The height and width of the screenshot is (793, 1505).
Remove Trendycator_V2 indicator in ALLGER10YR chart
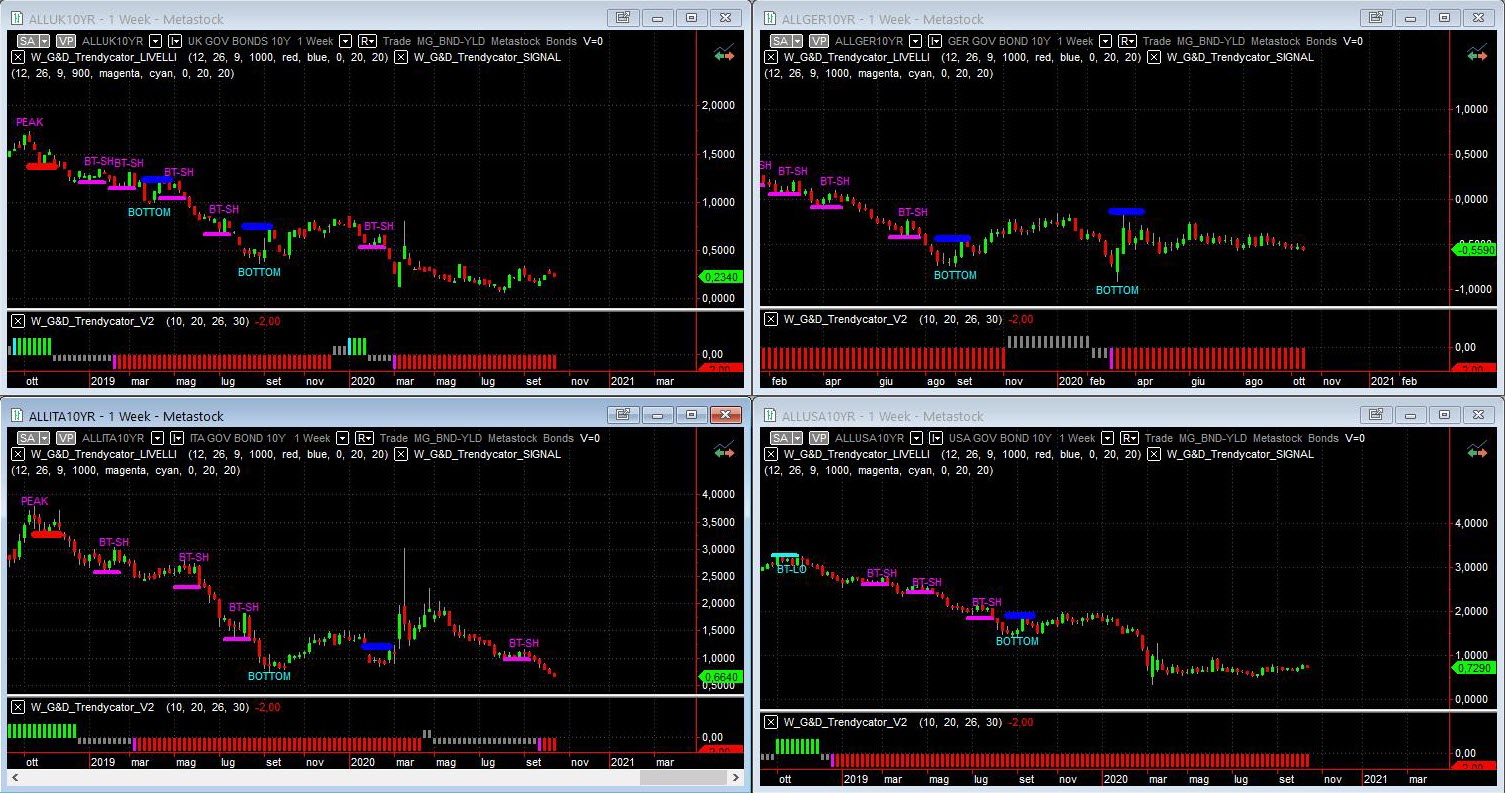770,319
